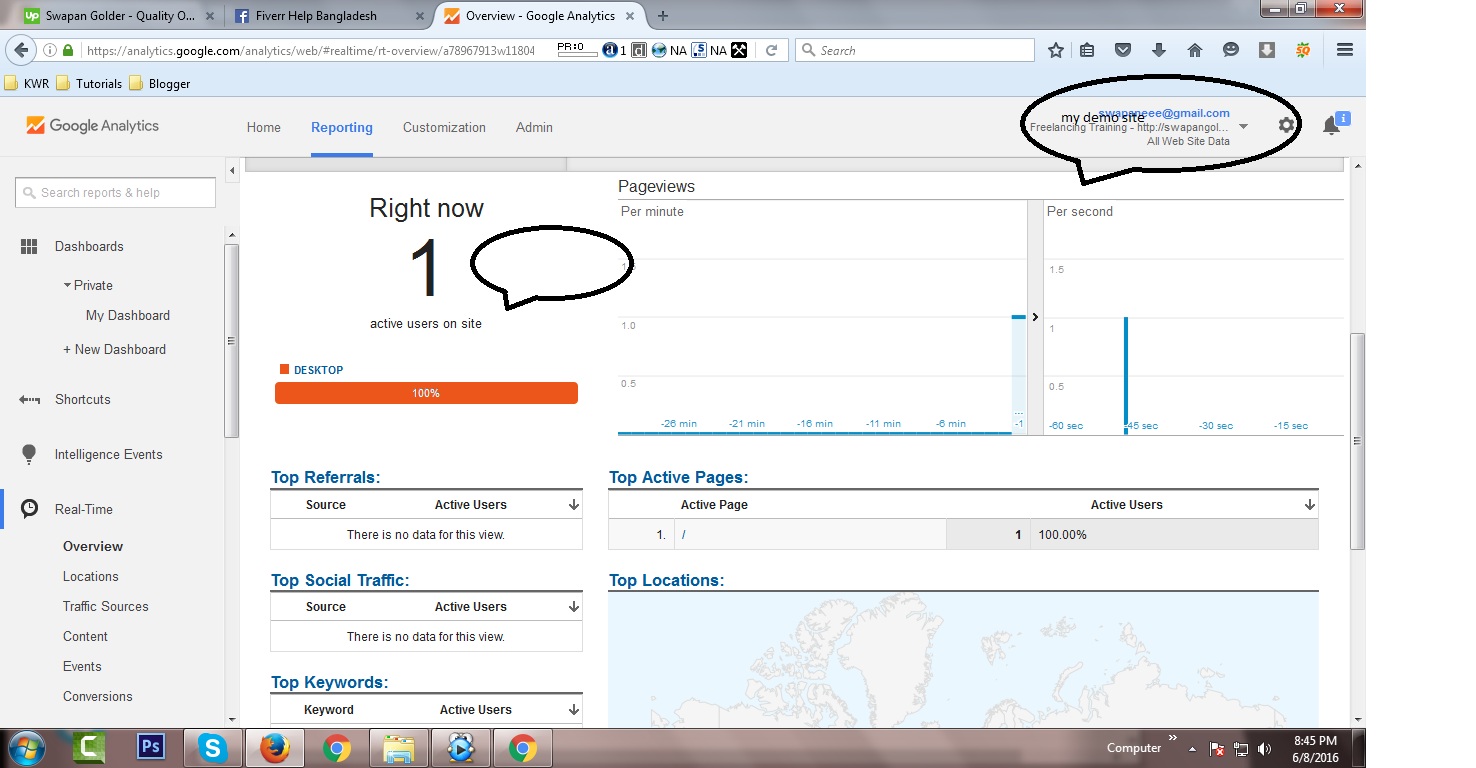1476x768 pixels.
Task: Collapse the left sidebar with arrow toggle
Action: [232, 171]
